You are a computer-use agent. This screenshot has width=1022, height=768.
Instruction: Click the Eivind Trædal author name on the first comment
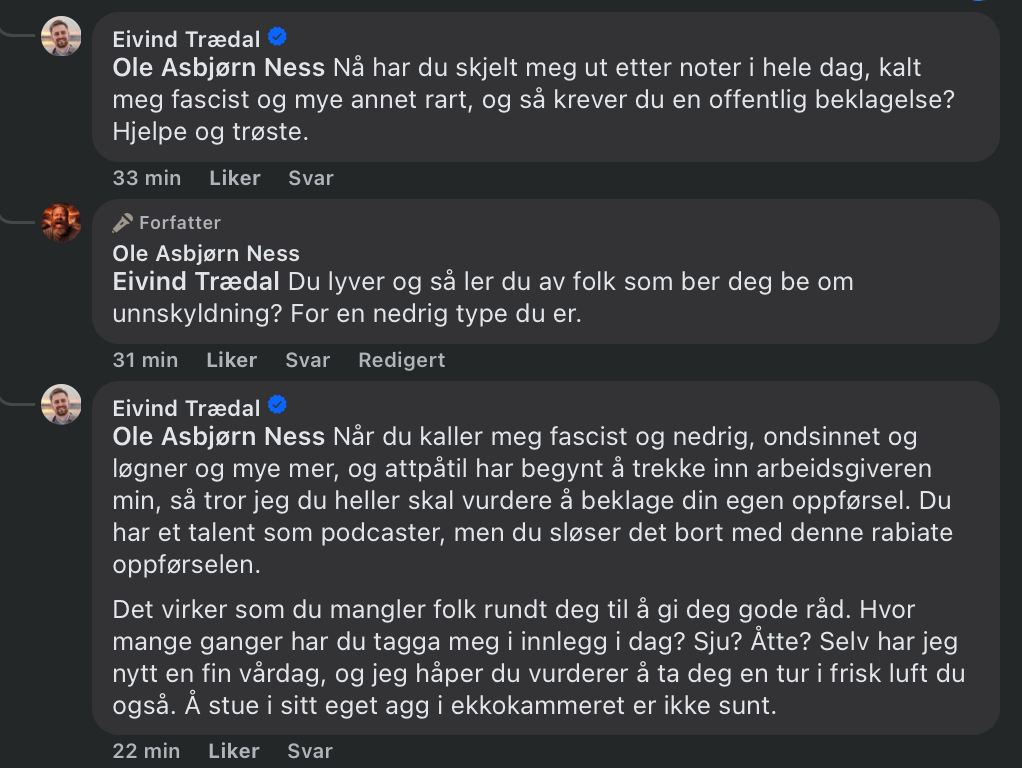[186, 39]
